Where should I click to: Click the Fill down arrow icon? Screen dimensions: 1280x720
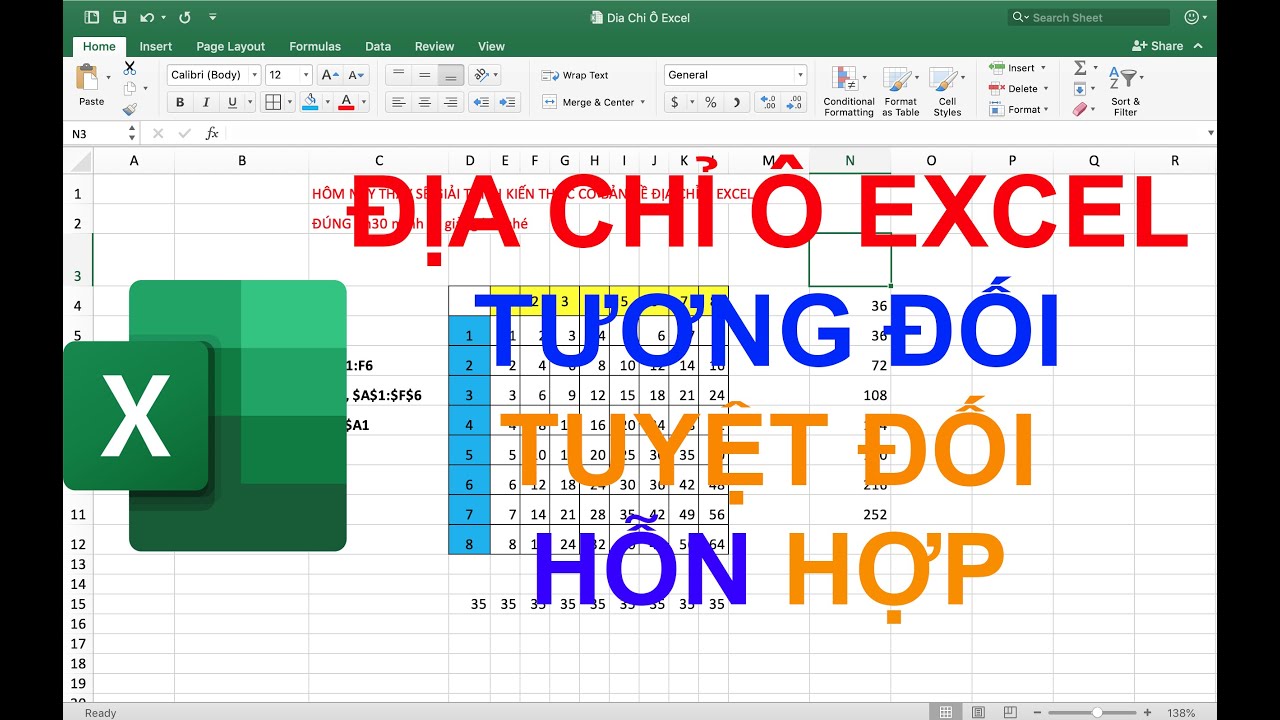tap(1080, 89)
